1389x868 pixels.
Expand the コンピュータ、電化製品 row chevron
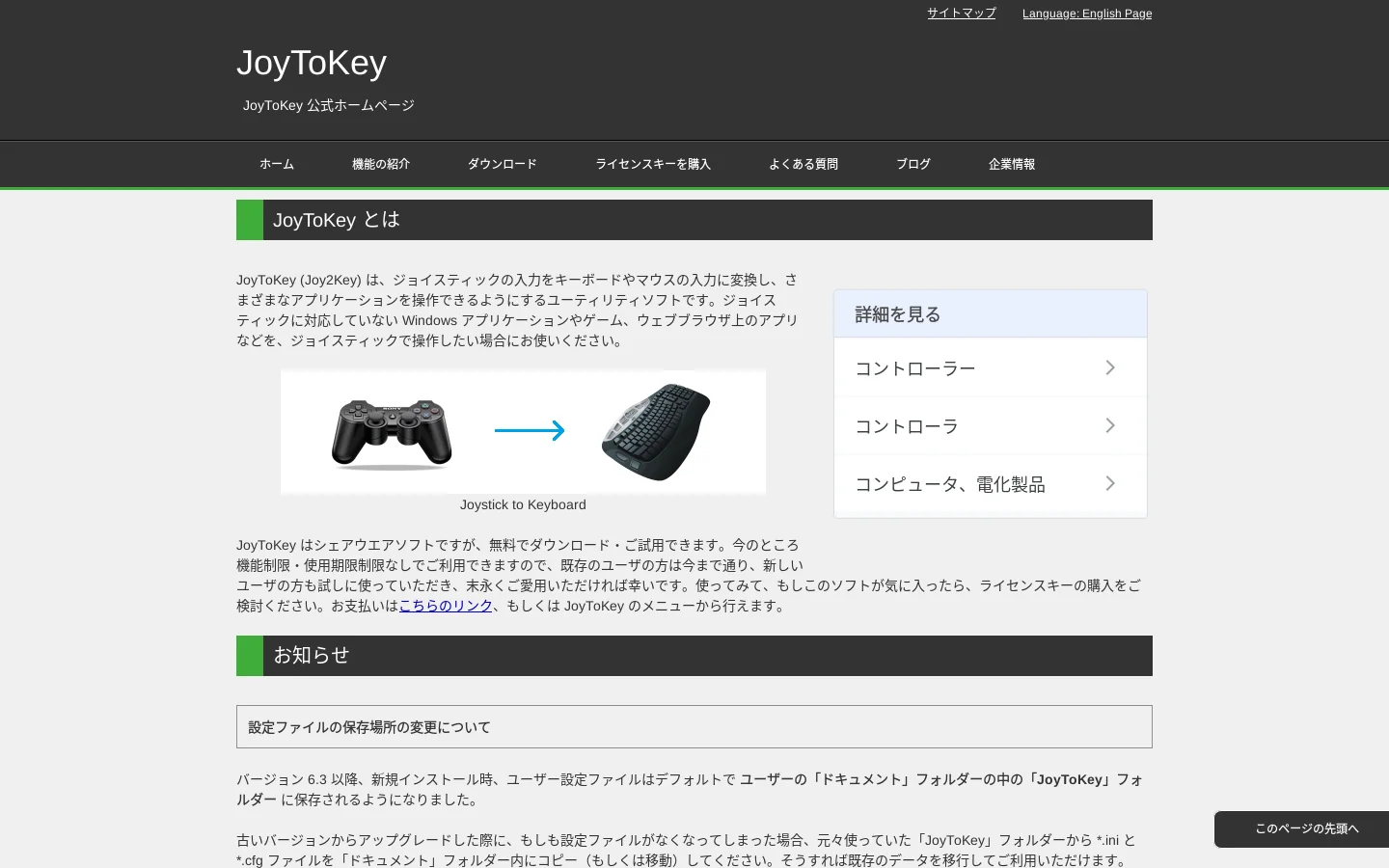(x=1110, y=483)
